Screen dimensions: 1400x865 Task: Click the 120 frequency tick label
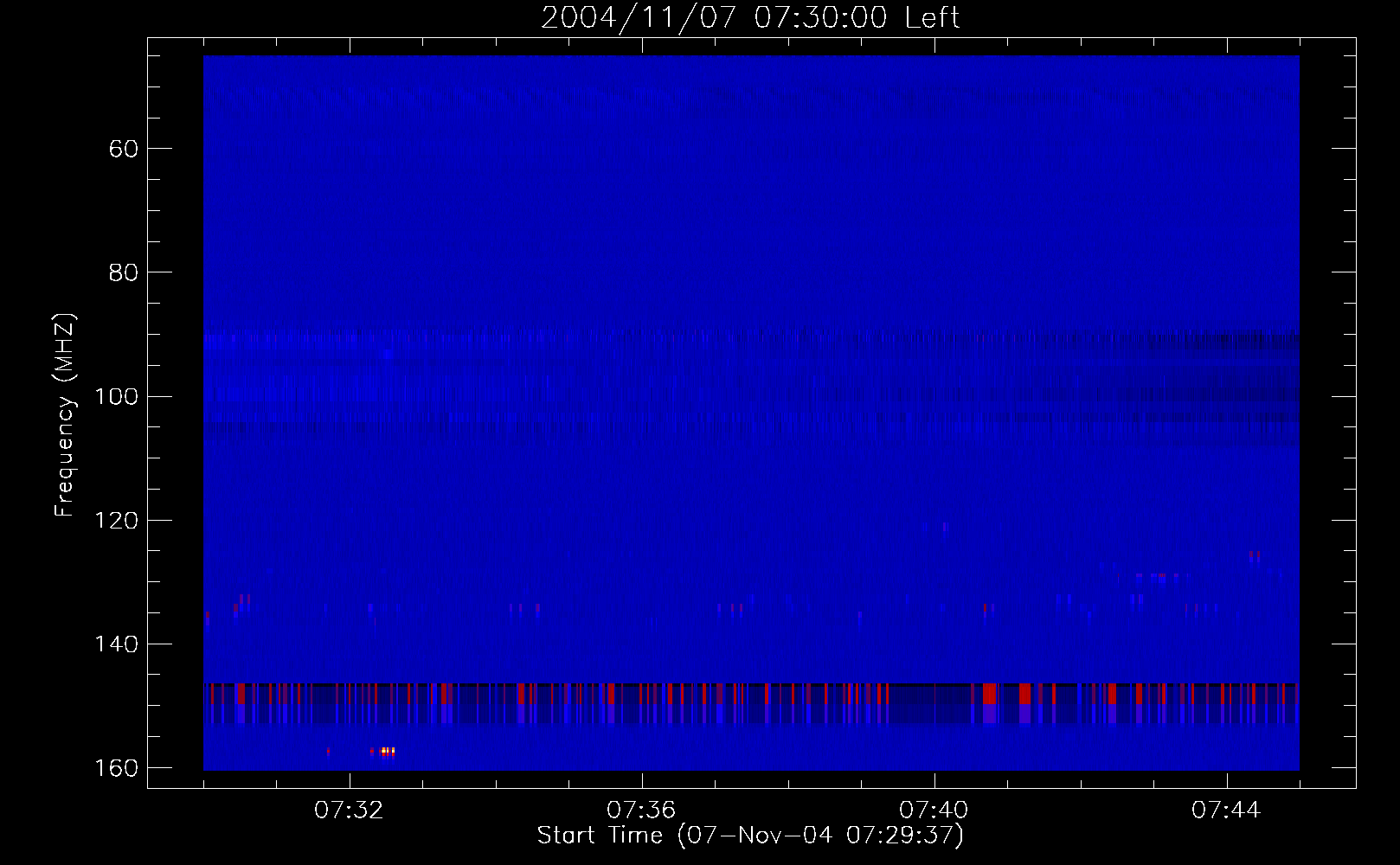117,520
